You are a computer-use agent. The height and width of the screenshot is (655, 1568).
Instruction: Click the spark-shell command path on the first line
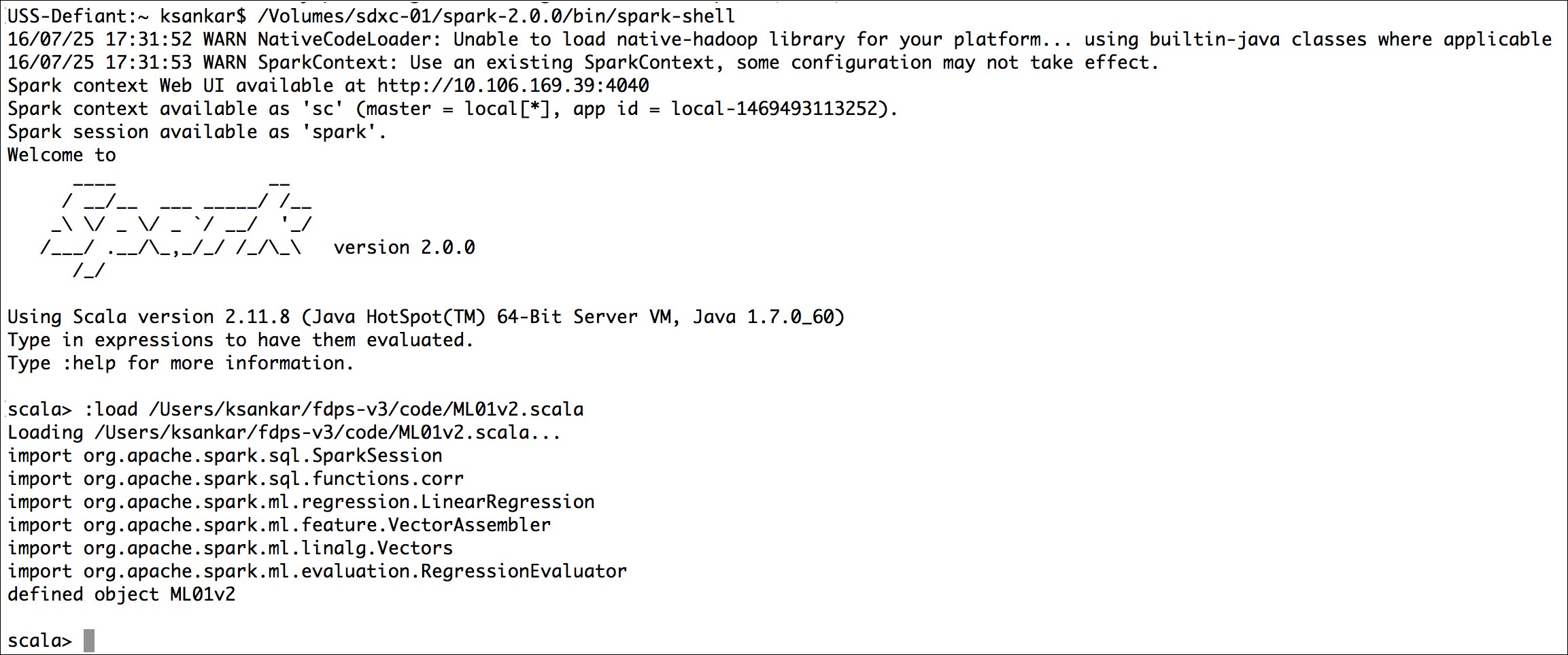[496, 16]
